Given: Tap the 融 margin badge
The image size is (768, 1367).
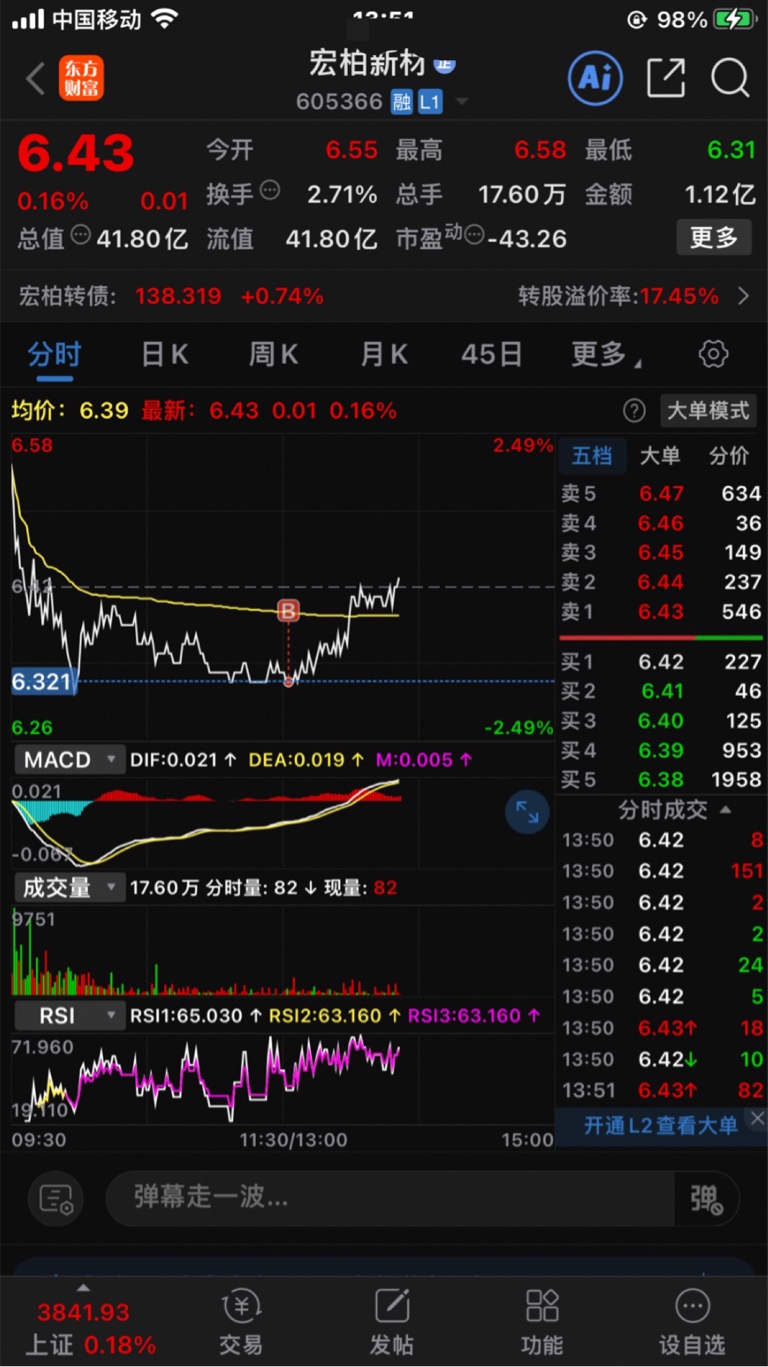Looking at the screenshot, I should 401,102.
